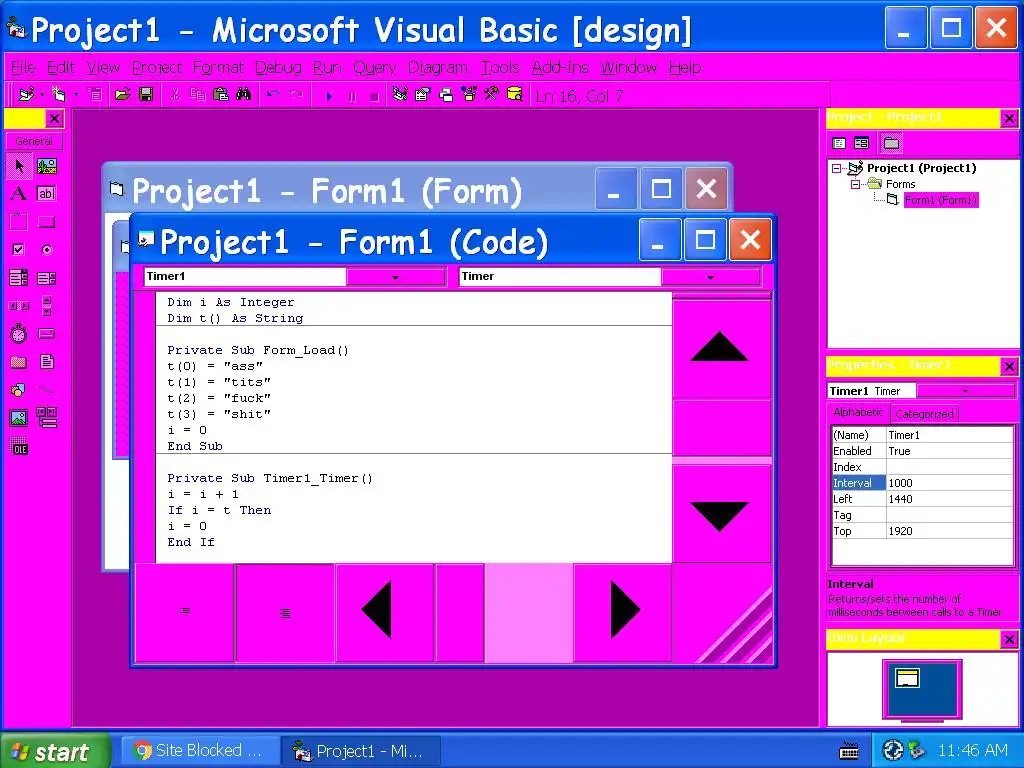The height and width of the screenshot is (768, 1024).
Task: Open the Timer procedure dropdown in the code window
Action: [711, 277]
